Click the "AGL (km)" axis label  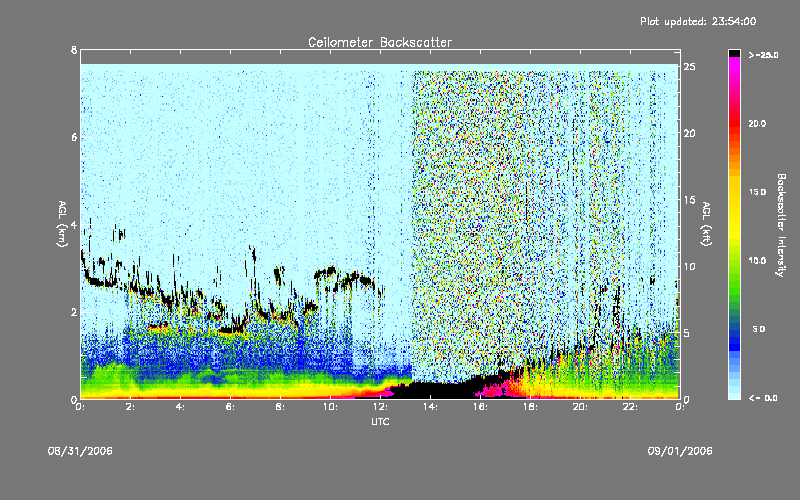[x=62, y=224]
